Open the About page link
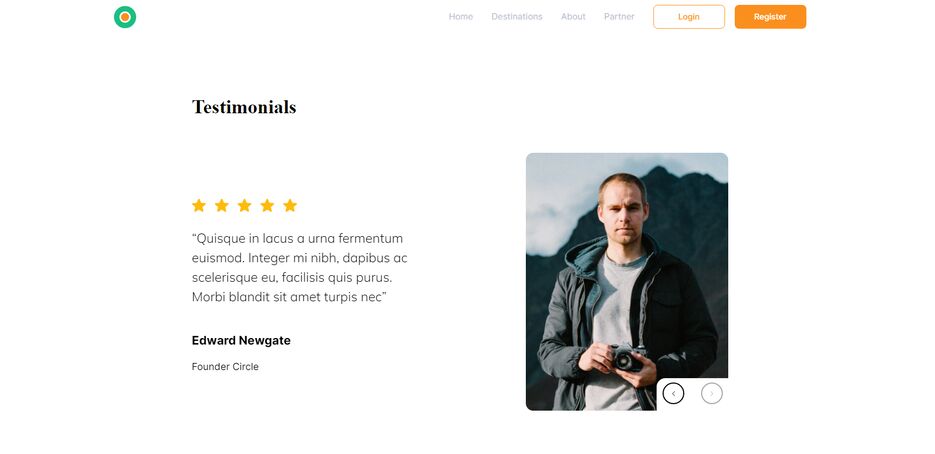Viewport: 935px width, 454px height. point(573,17)
